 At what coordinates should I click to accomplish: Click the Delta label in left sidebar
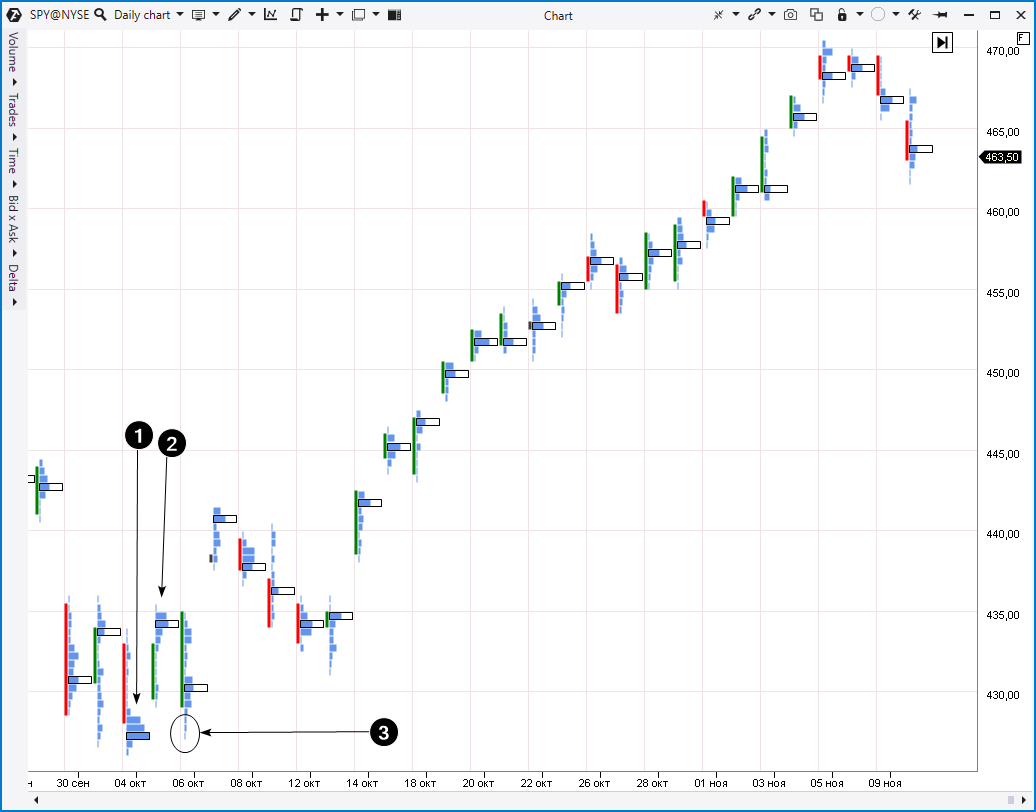[13, 277]
